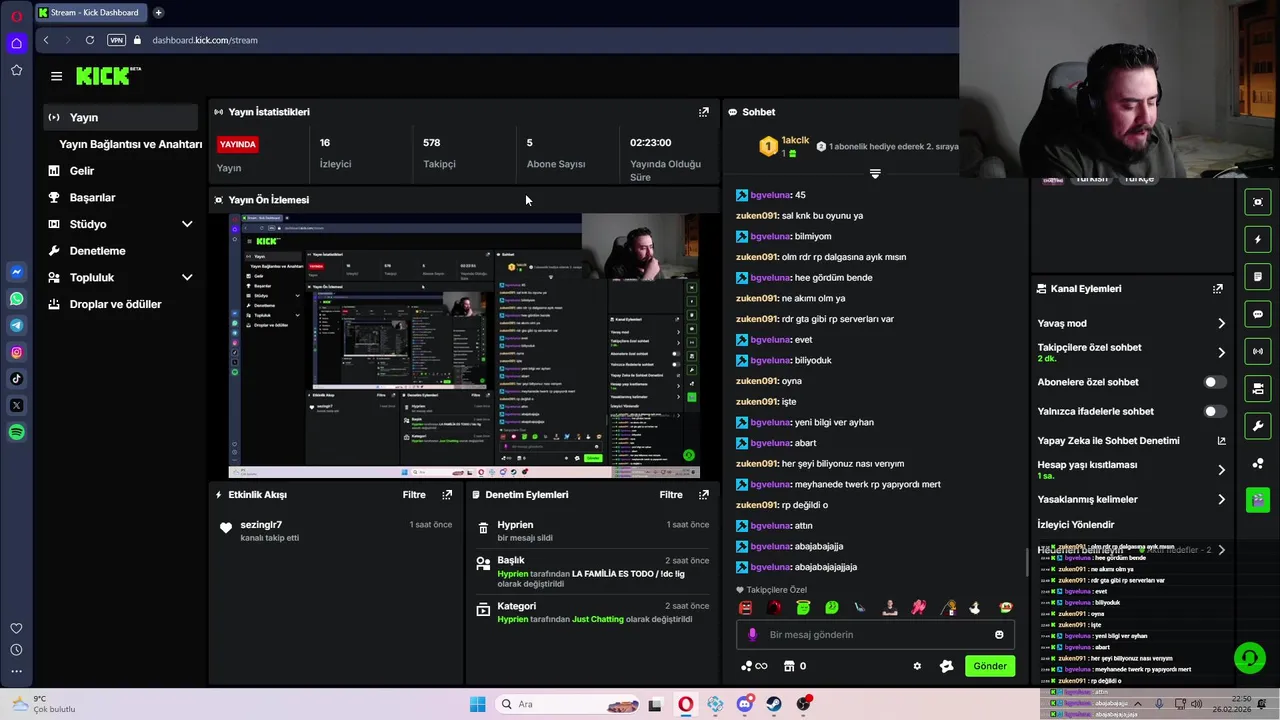Pop out the Etkinlik Akışı panel
The width and height of the screenshot is (1280, 720).
click(x=447, y=495)
